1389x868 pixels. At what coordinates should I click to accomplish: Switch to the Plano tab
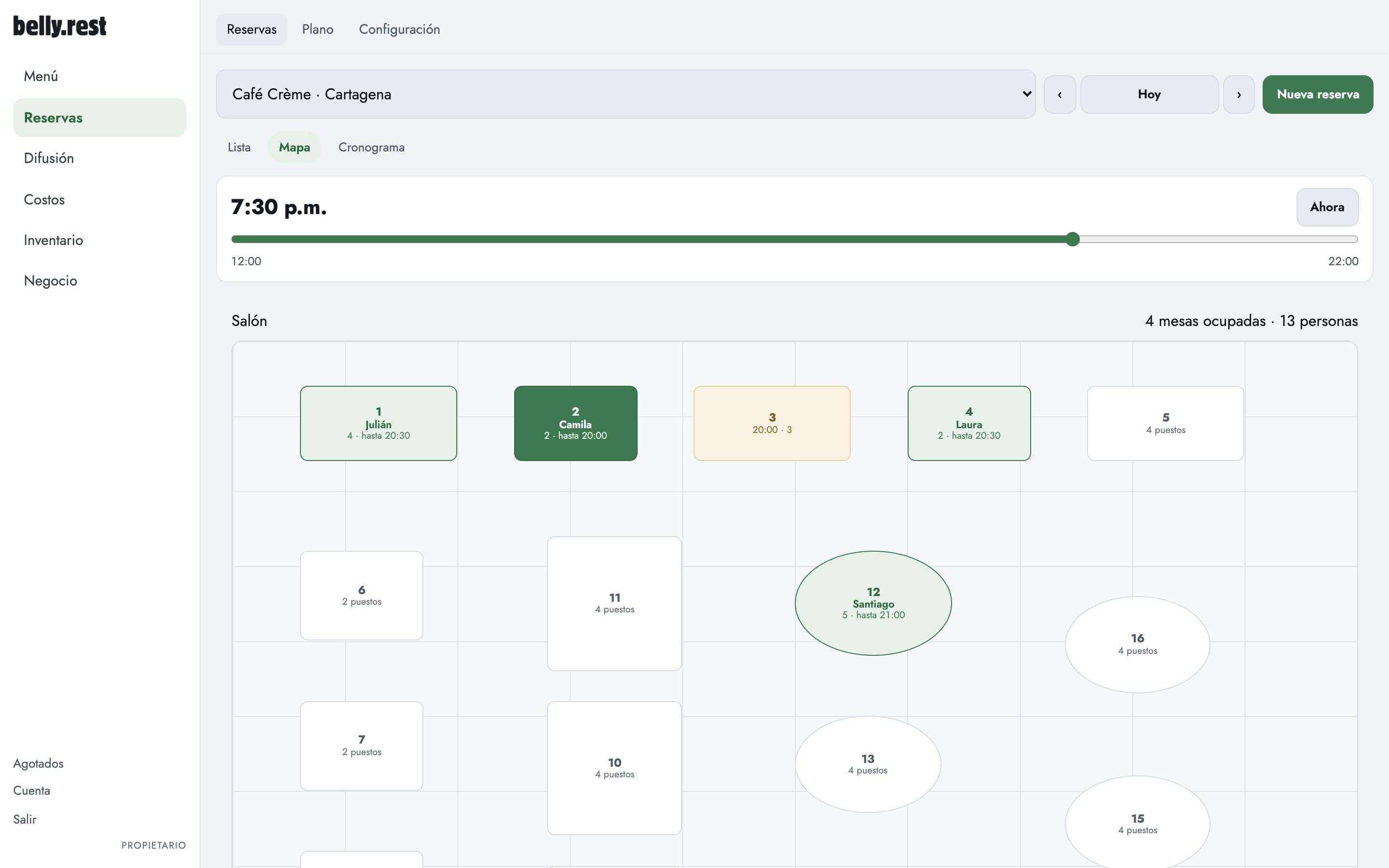[318, 29]
